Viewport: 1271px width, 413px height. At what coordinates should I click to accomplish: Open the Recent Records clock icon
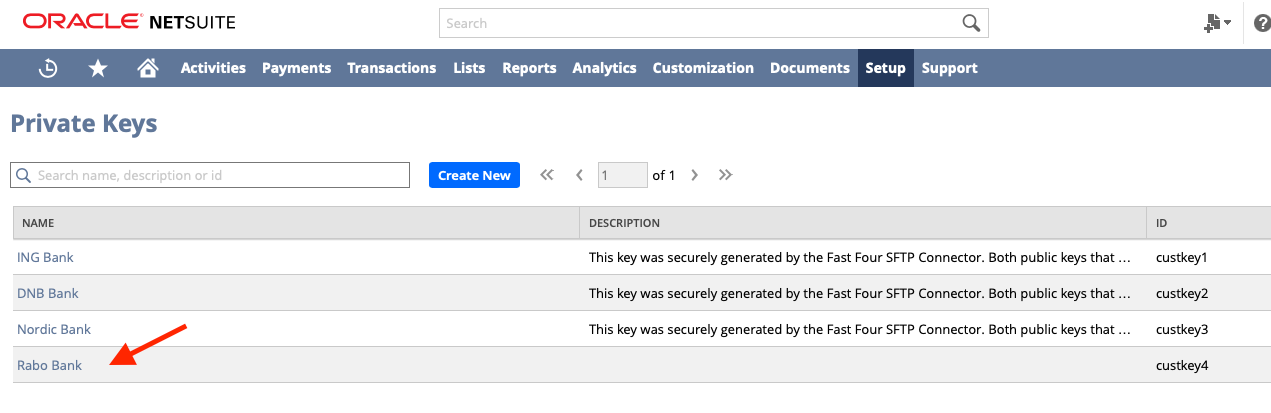[48, 68]
